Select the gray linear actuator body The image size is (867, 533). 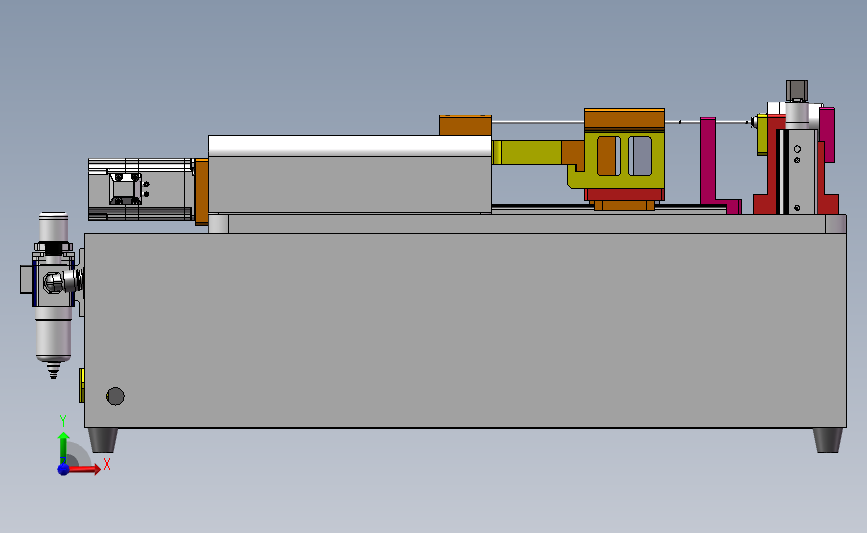pos(349,185)
